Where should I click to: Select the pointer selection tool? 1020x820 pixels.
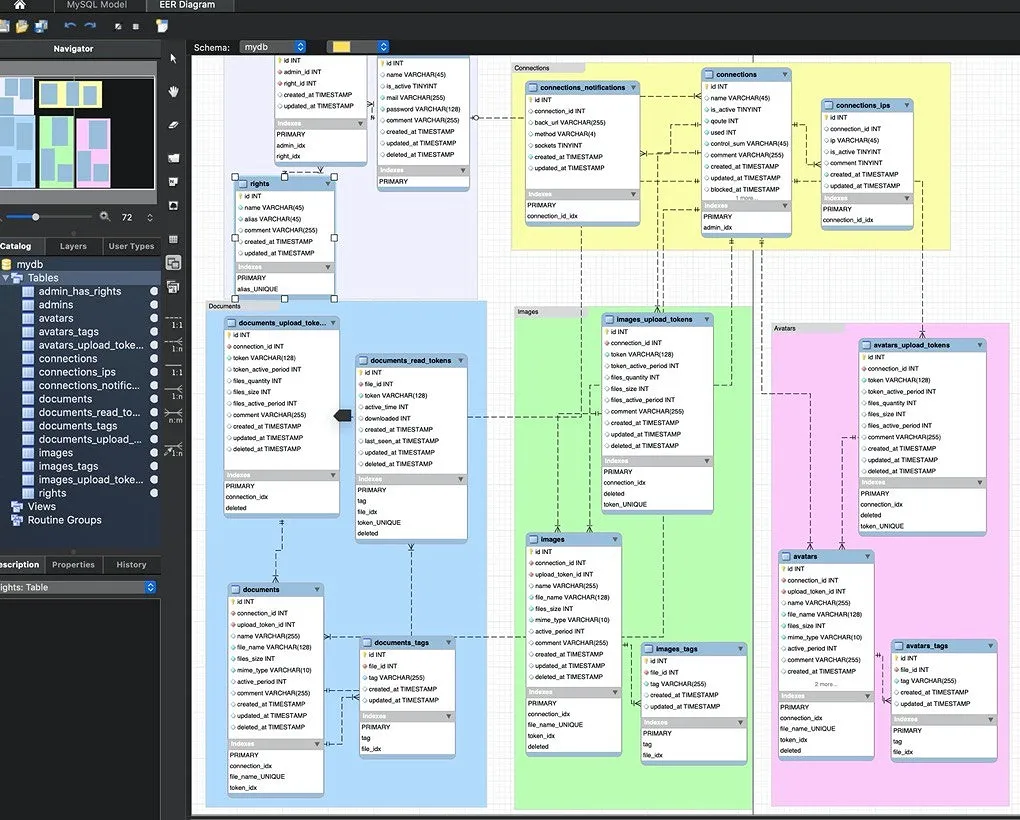pos(174,59)
